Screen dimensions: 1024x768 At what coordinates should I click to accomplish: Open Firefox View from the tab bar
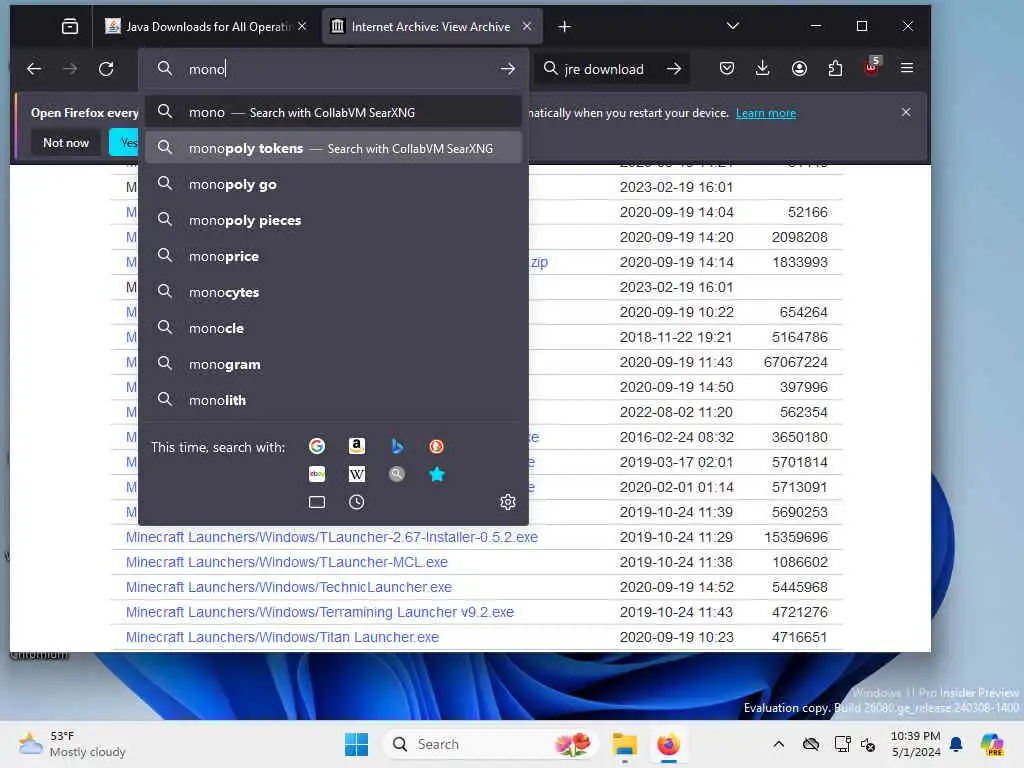pyautogui.click(x=70, y=26)
